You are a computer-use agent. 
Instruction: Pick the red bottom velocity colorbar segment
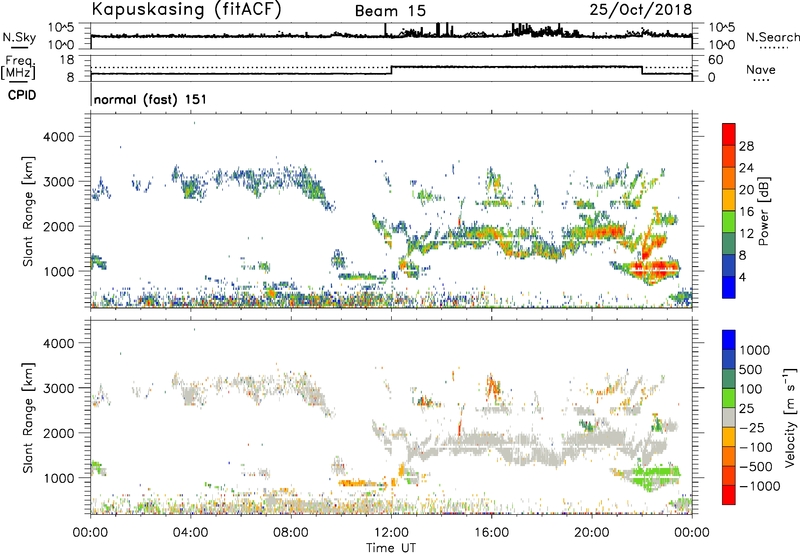(x=729, y=495)
